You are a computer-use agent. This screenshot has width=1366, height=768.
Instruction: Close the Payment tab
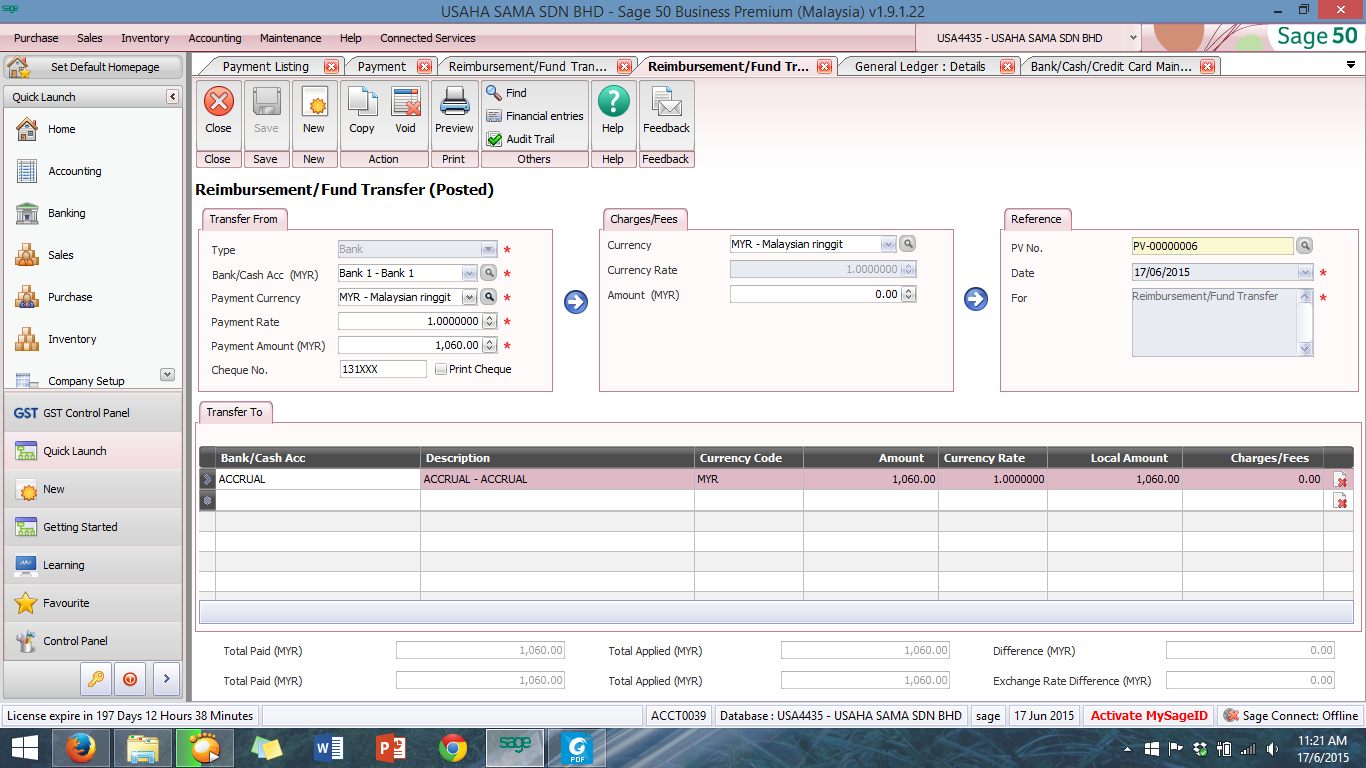[x=424, y=67]
